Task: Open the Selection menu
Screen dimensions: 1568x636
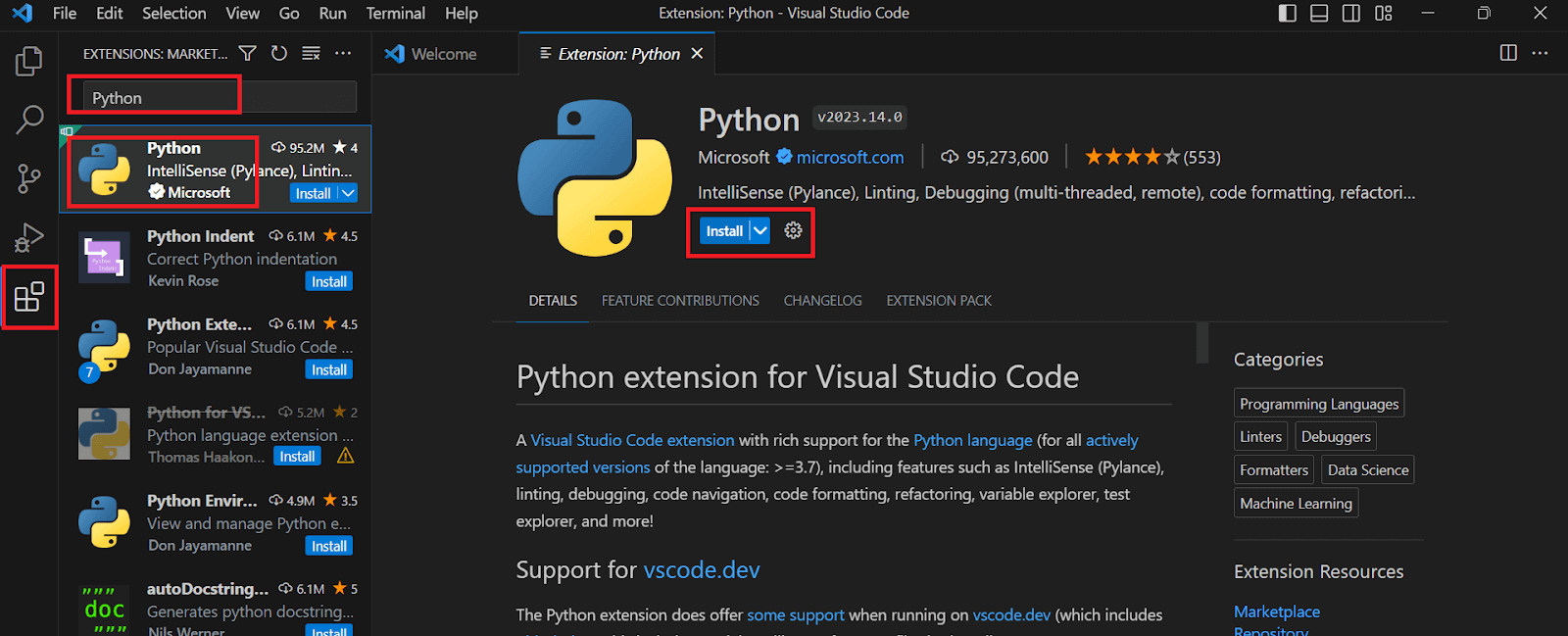Action: point(174,13)
